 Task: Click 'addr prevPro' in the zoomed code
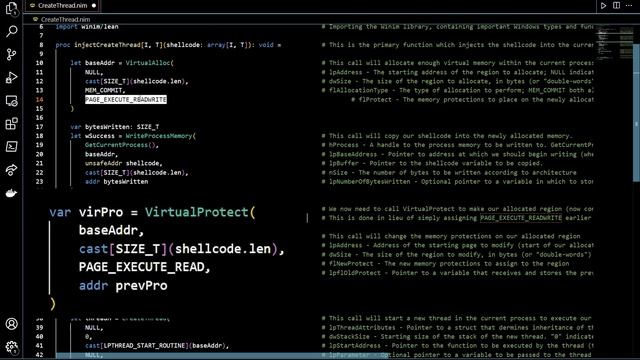[x=123, y=286]
